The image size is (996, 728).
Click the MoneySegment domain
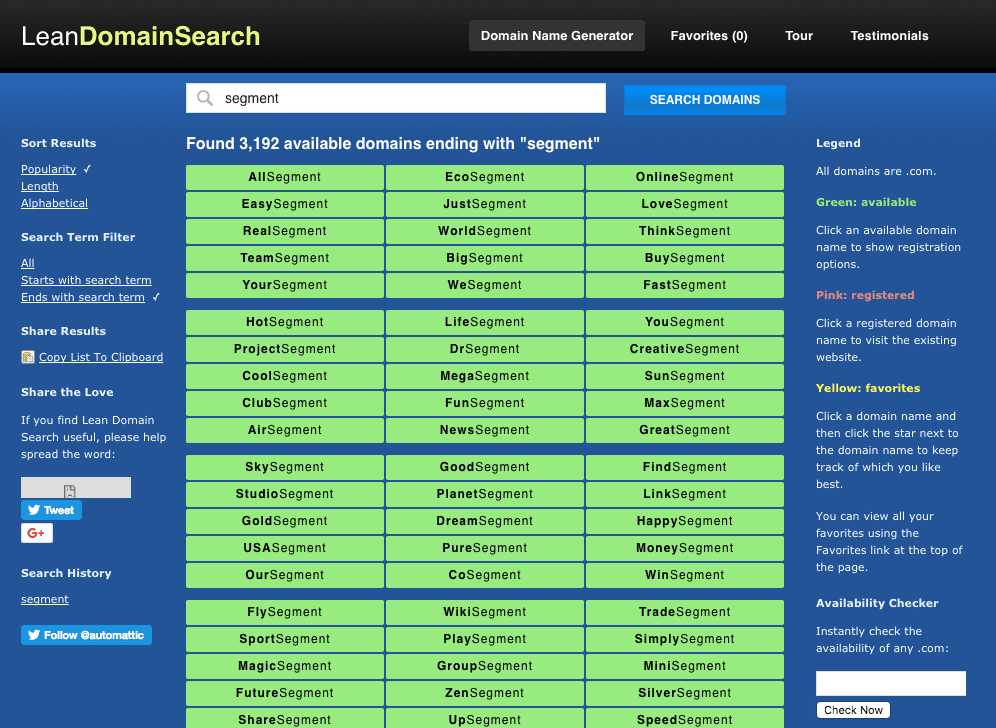685,548
